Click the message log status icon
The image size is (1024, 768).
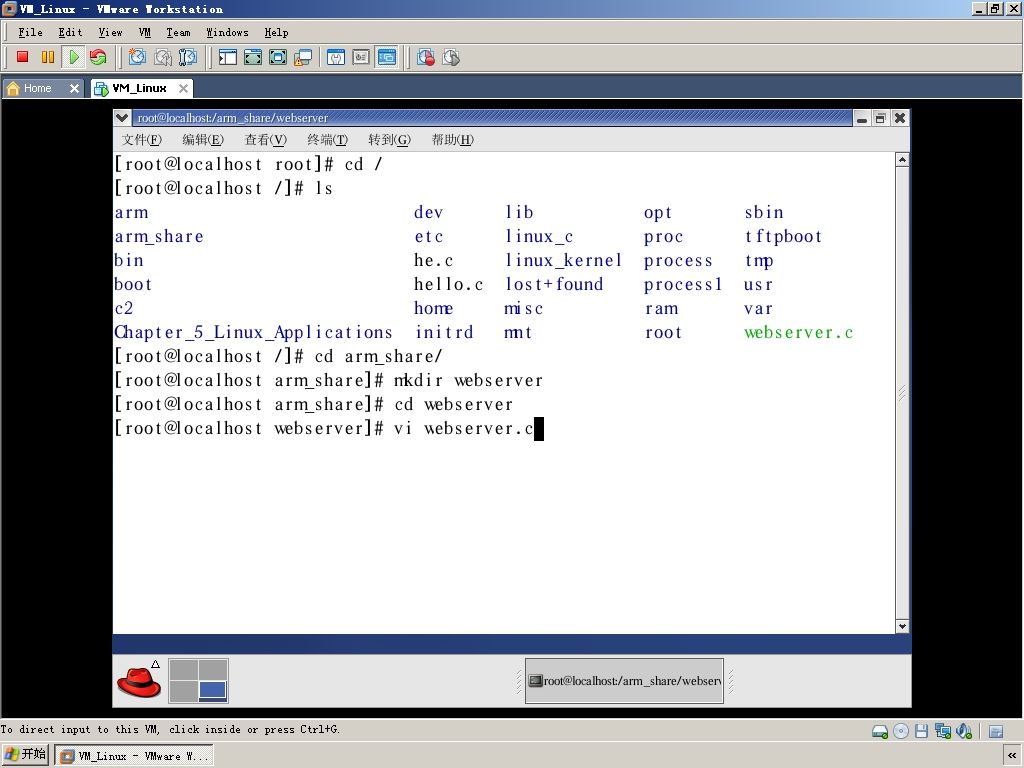[996, 731]
